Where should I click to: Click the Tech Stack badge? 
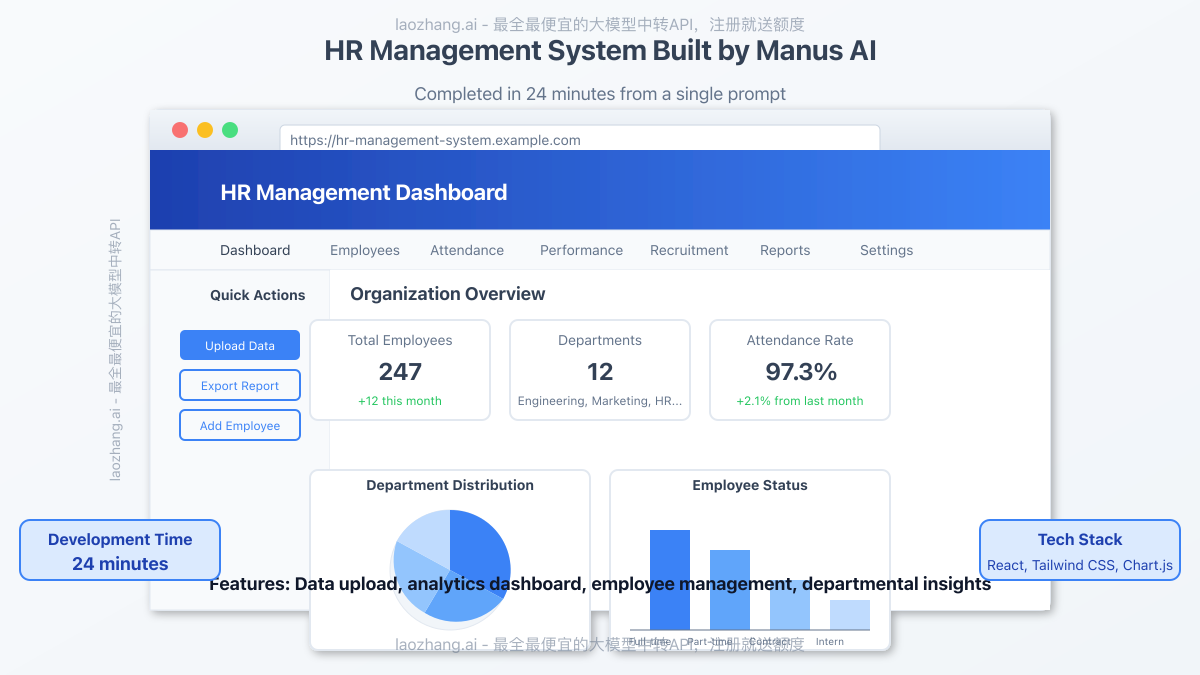[1080, 550]
